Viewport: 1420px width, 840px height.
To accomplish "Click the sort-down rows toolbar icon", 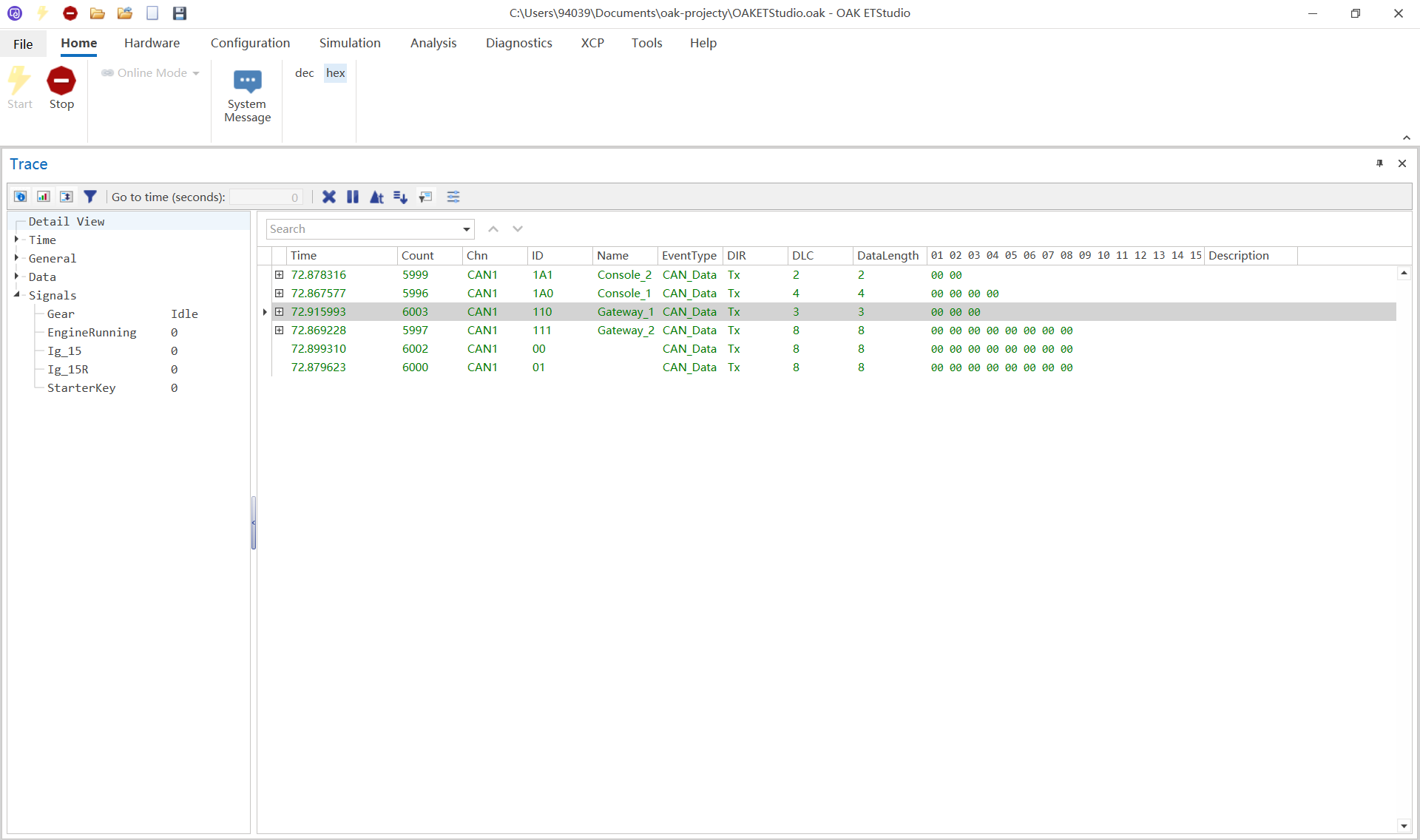I will point(400,197).
